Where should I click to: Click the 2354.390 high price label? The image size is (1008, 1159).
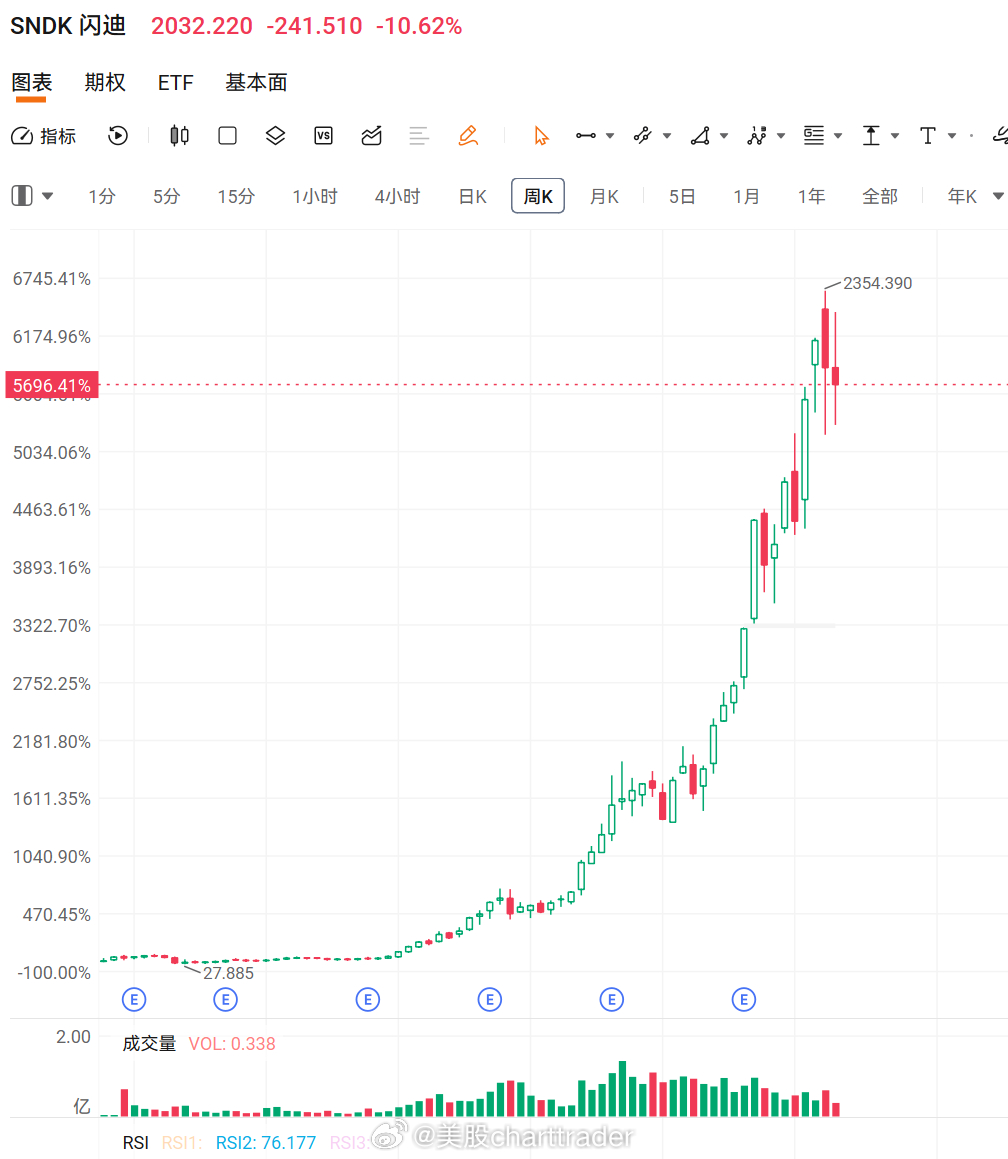pos(877,283)
